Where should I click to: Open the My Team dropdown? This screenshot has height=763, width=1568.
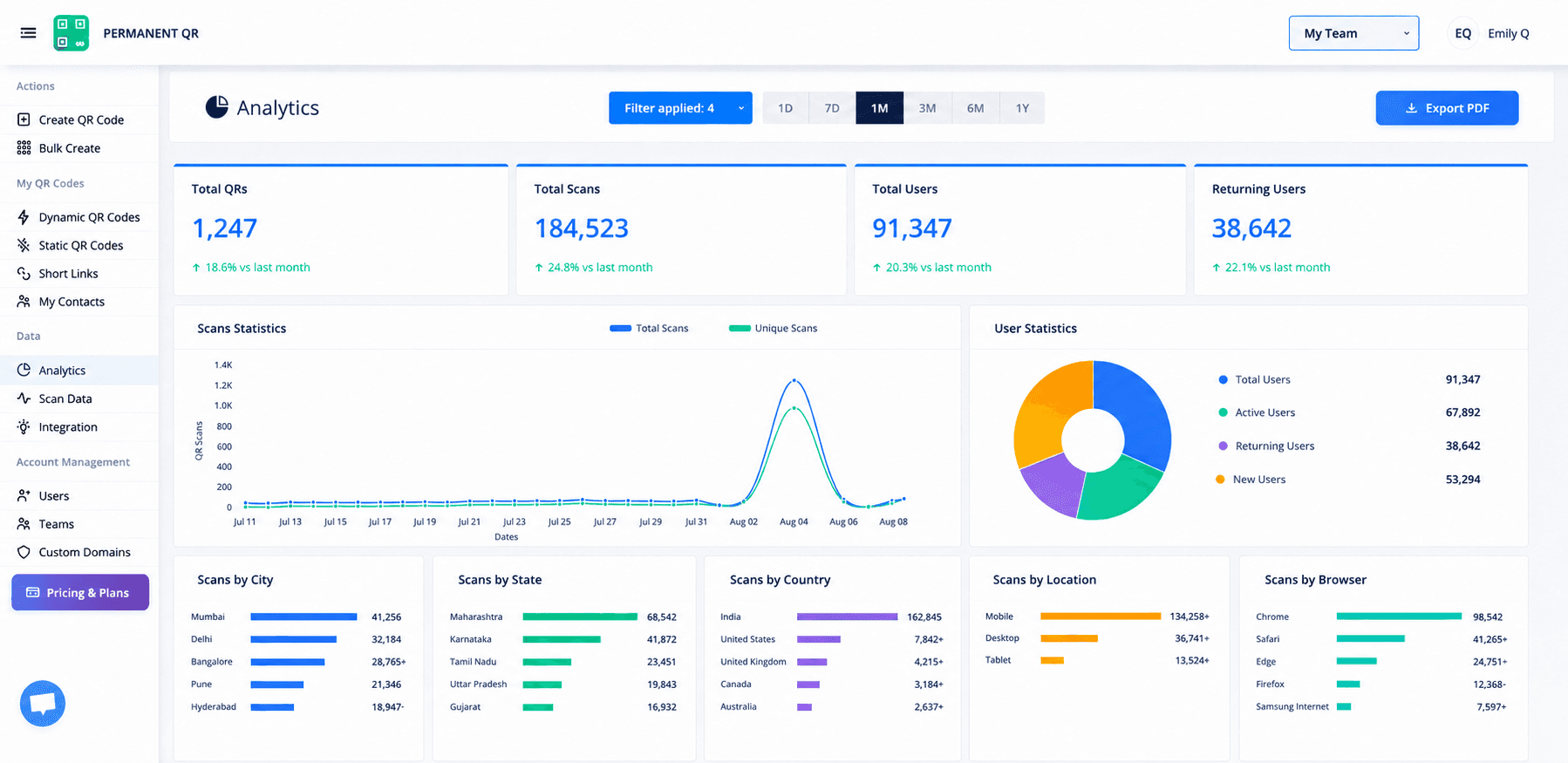pyautogui.click(x=1353, y=33)
